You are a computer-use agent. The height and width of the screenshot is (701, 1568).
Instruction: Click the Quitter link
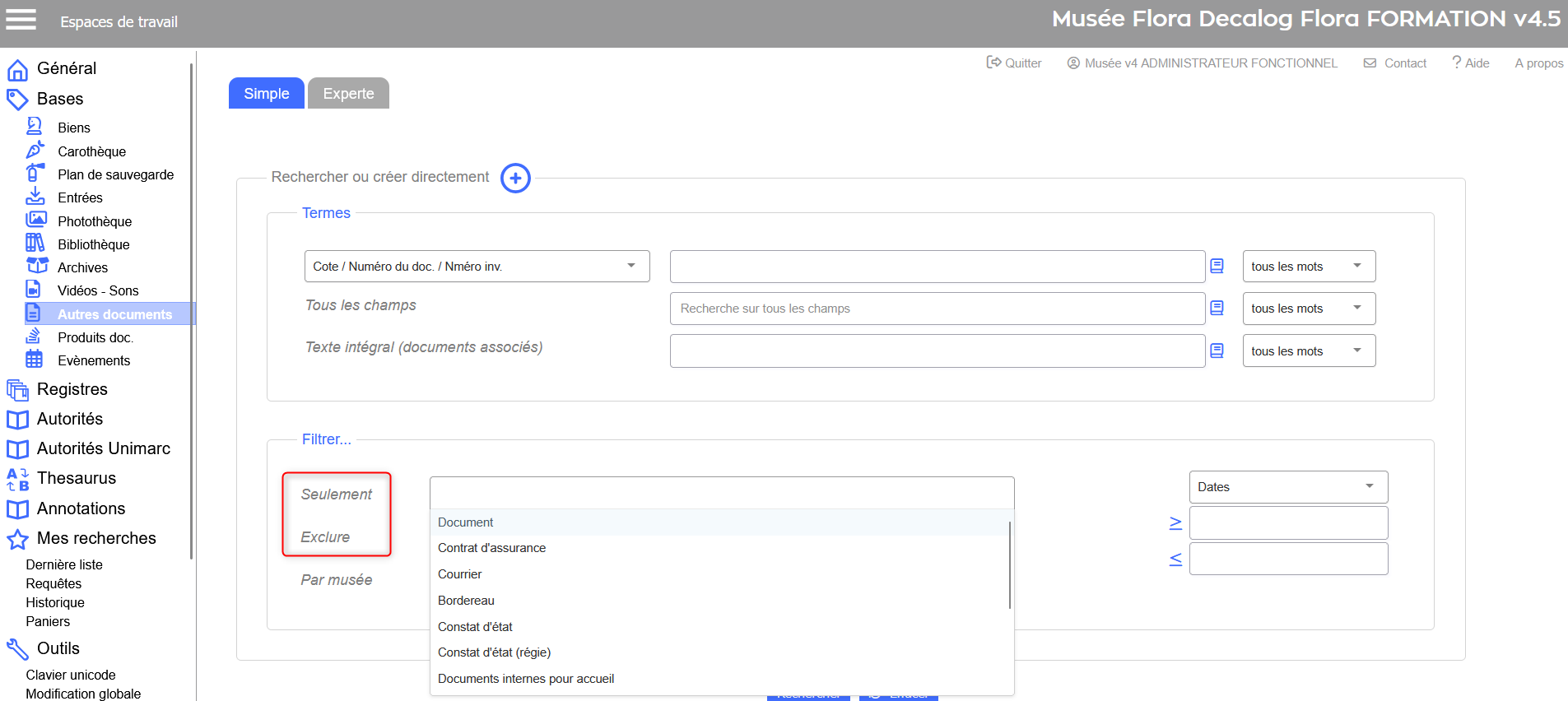[x=1014, y=63]
